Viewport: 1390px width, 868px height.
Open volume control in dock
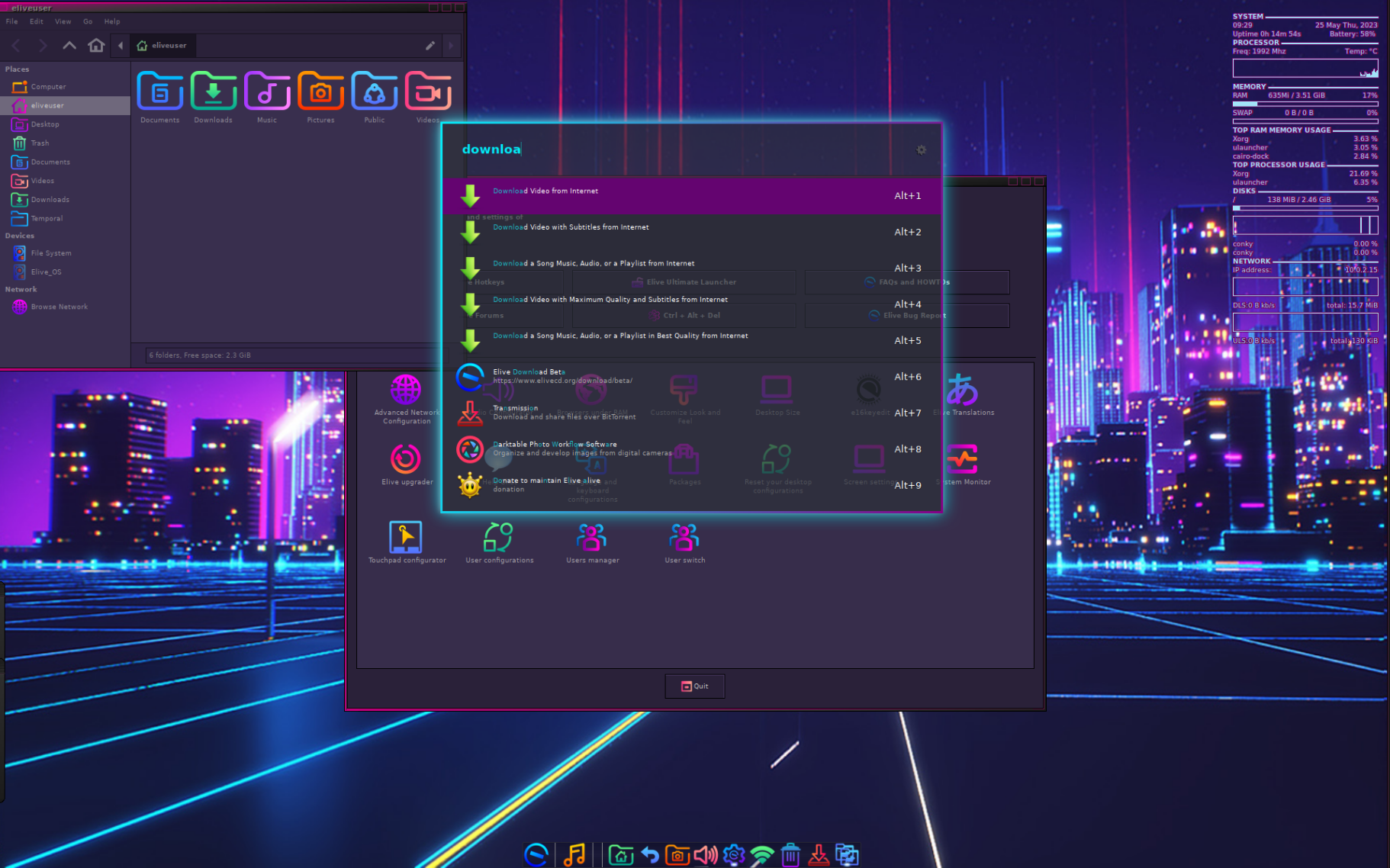click(706, 855)
